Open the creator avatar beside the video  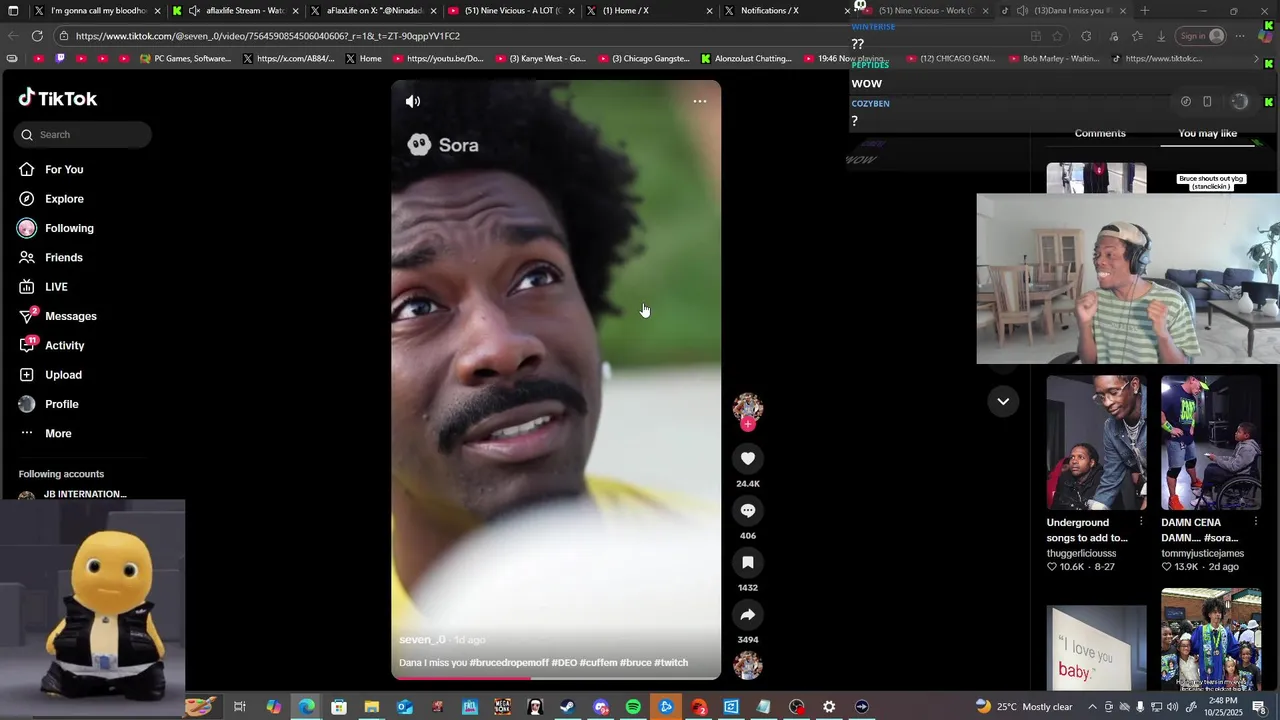tap(748, 406)
